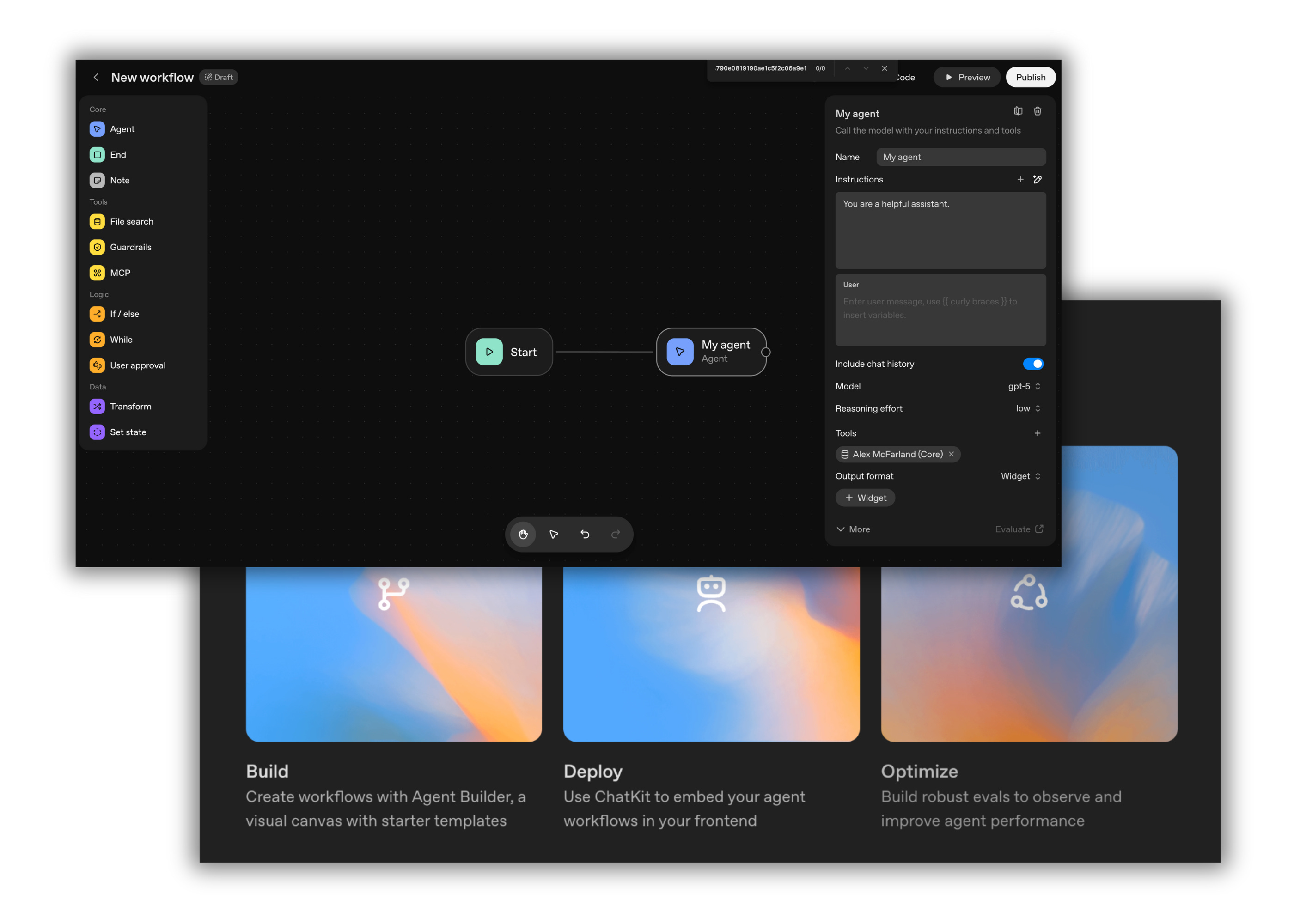Pick the Transform data item
The height and width of the screenshot is (924, 1294).
point(130,406)
